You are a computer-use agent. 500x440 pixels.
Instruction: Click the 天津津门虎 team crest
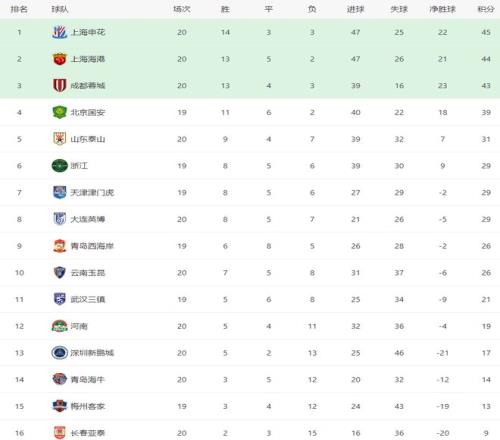60,192
